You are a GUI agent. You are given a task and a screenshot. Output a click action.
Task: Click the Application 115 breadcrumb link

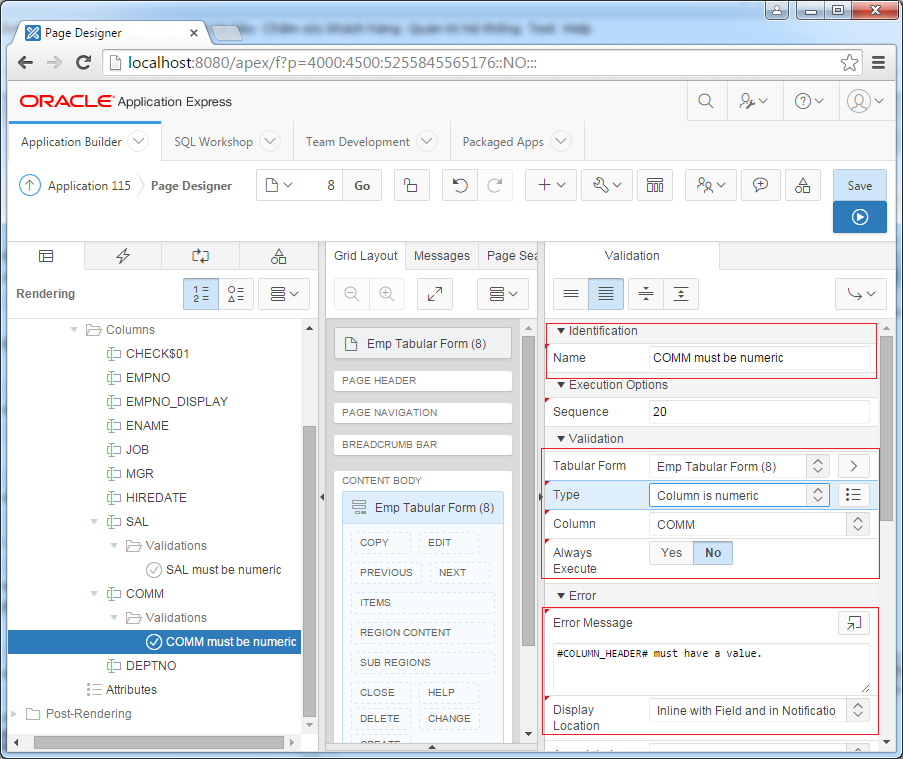click(89, 185)
